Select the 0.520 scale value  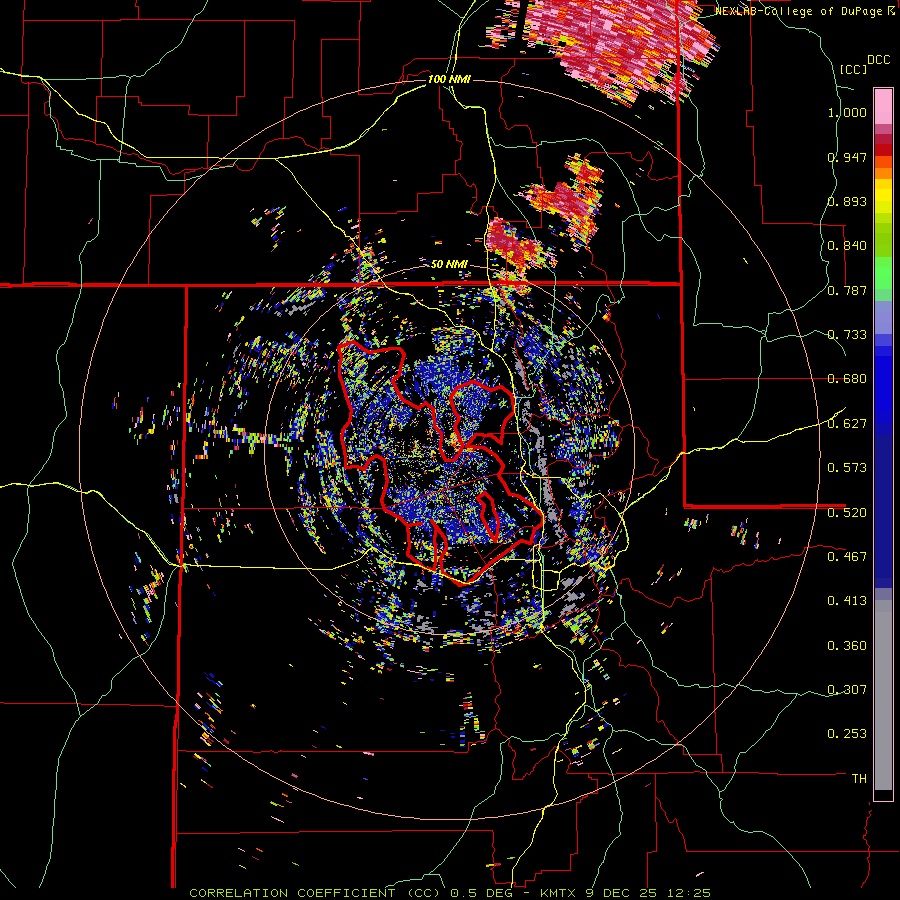[847, 513]
